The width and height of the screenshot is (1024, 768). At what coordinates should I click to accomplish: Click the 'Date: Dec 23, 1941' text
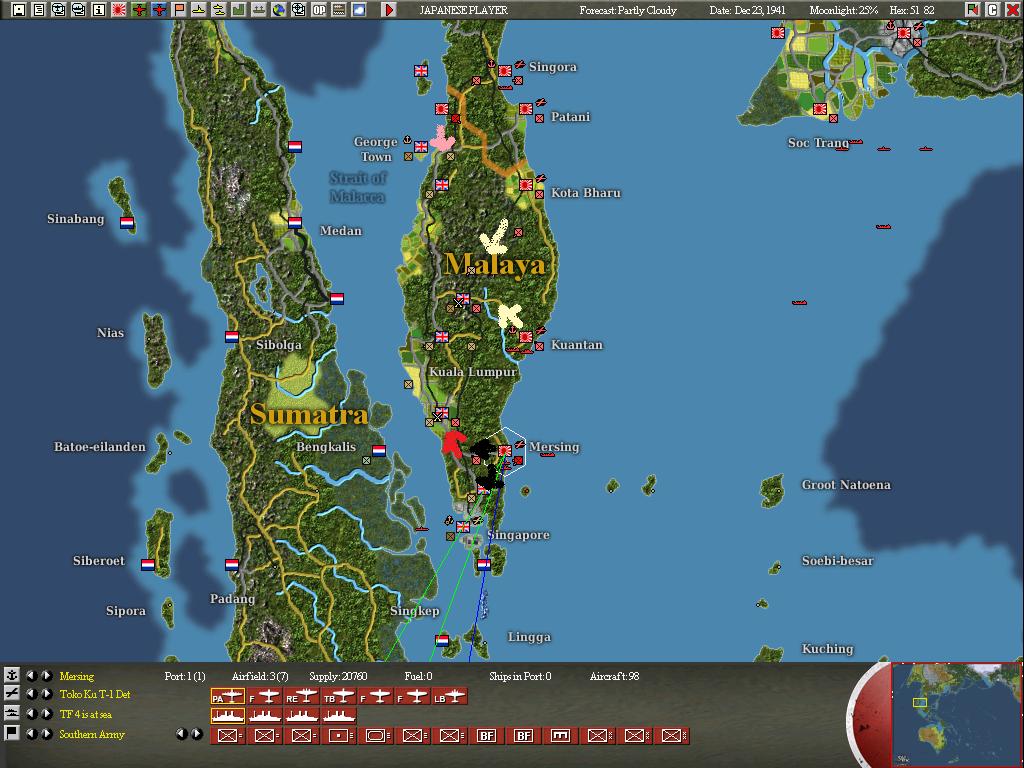tap(748, 10)
